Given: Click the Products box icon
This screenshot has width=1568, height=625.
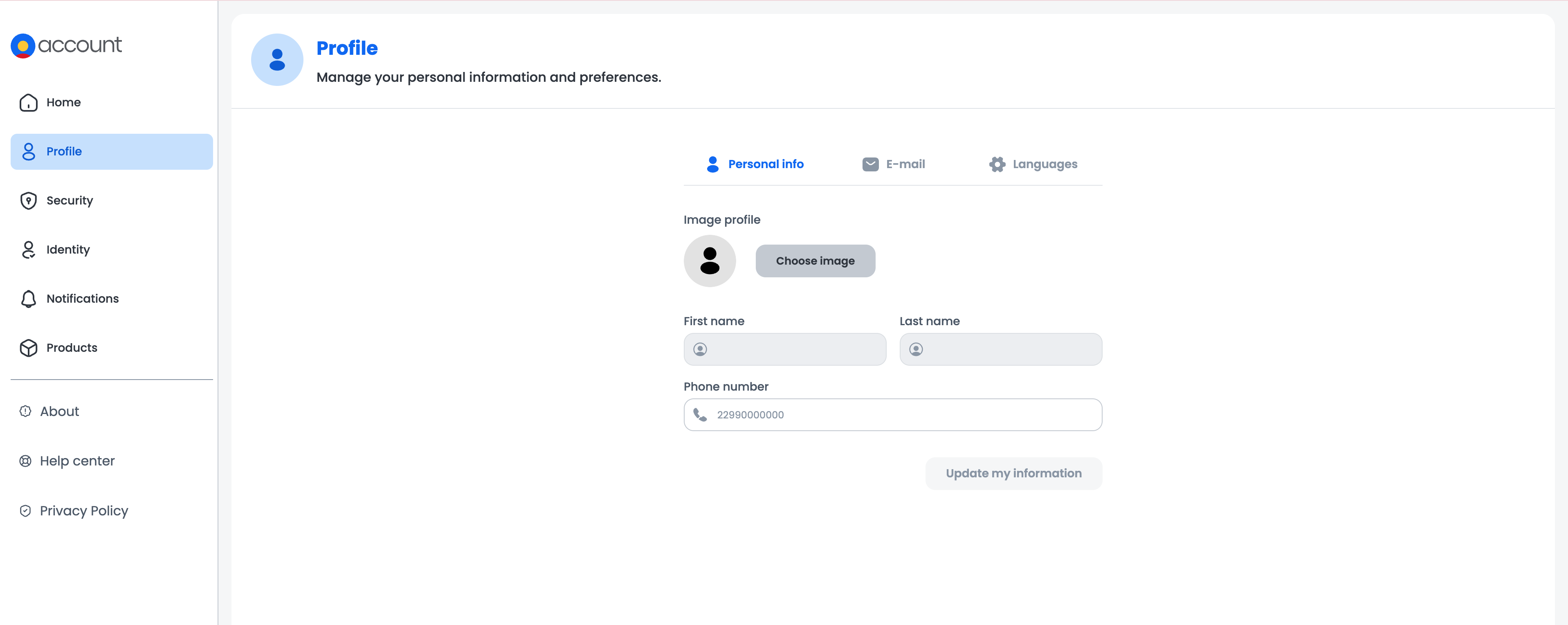Looking at the screenshot, I should pos(28,348).
